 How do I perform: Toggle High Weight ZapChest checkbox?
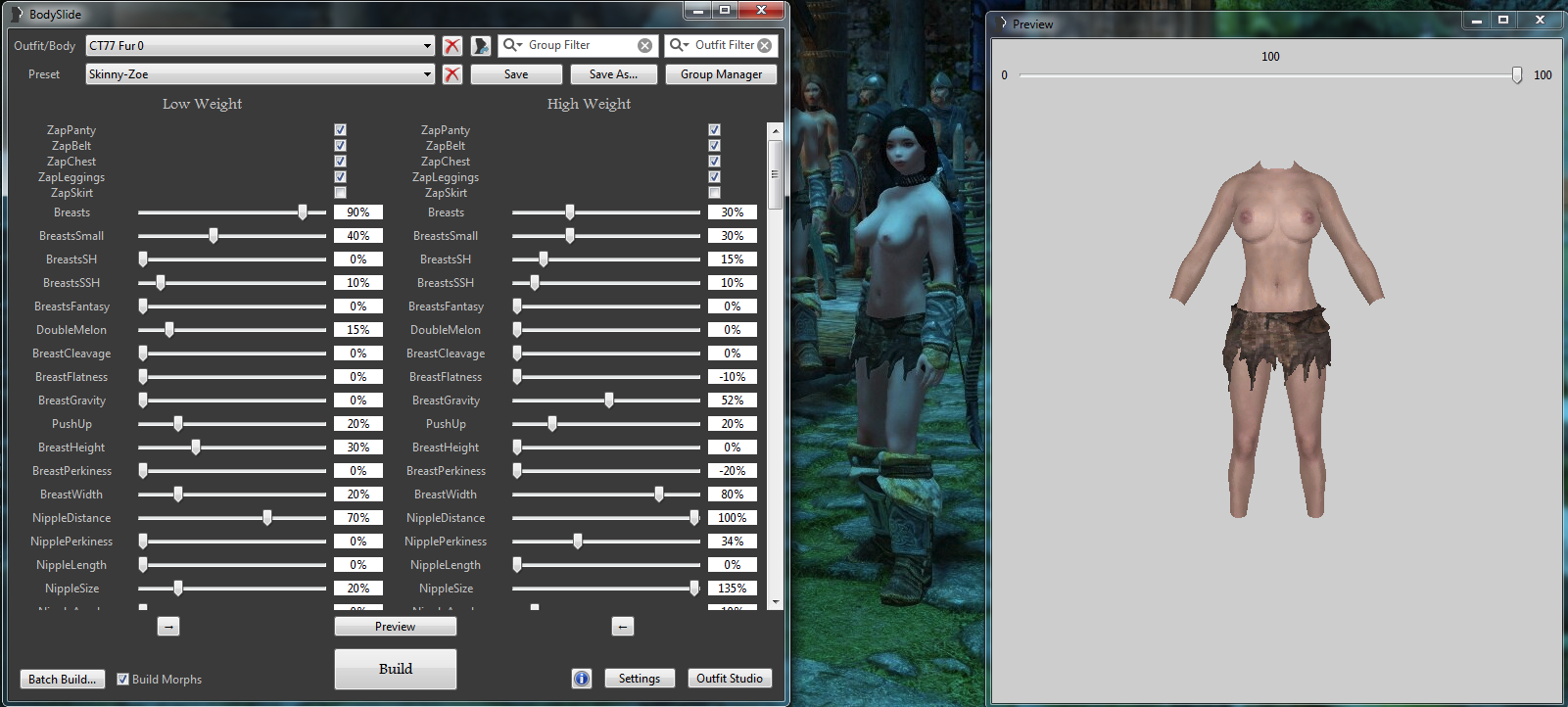[x=714, y=162]
